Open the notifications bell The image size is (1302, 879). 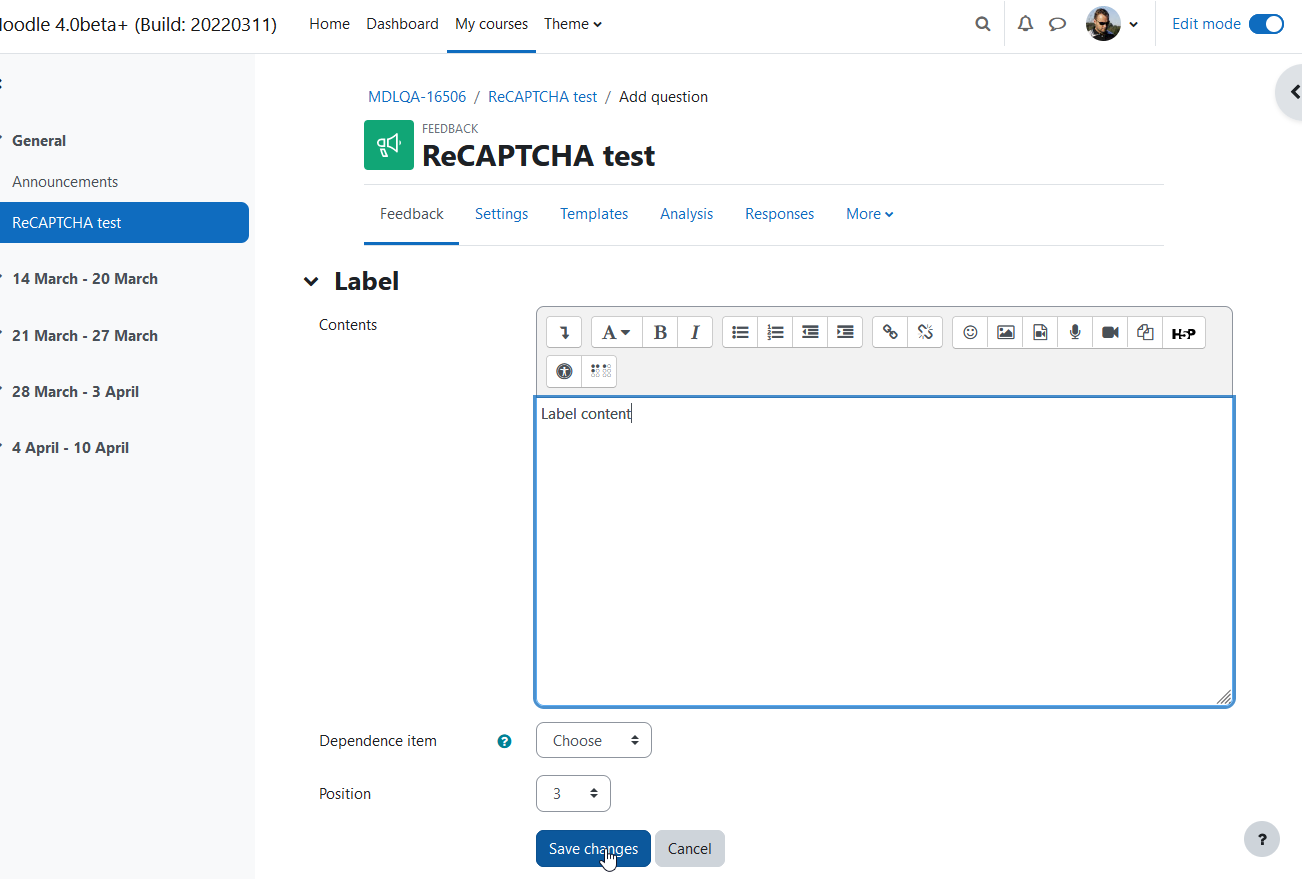[1025, 24]
